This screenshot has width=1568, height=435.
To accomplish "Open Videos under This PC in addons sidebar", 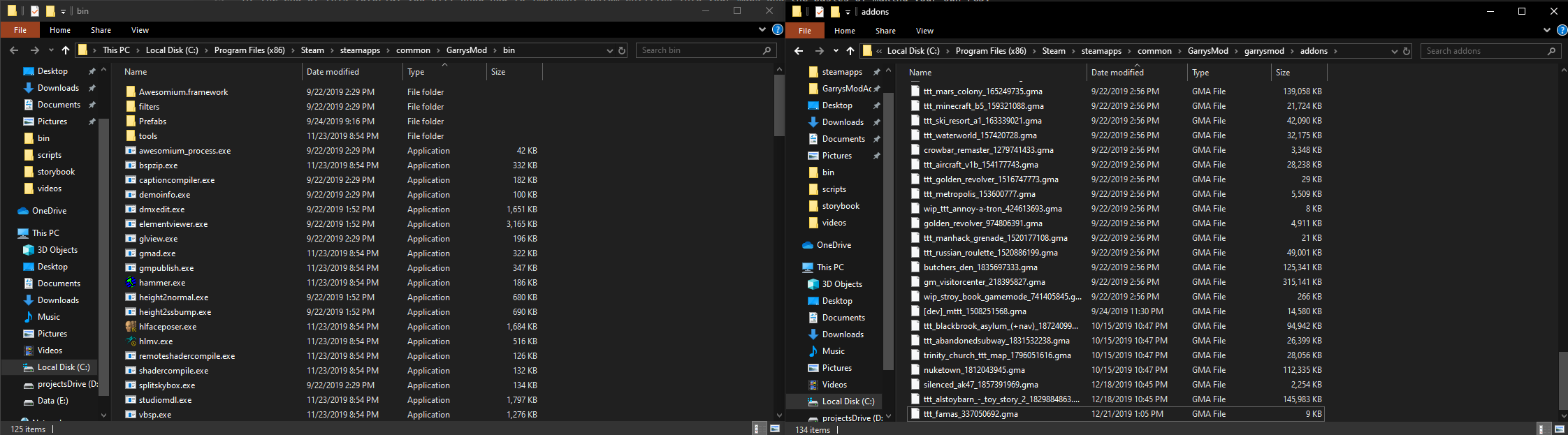I will click(834, 385).
